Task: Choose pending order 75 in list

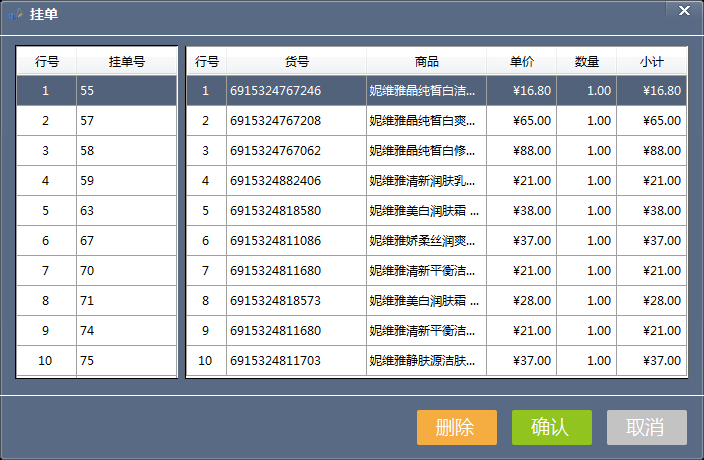Action: [x=126, y=361]
